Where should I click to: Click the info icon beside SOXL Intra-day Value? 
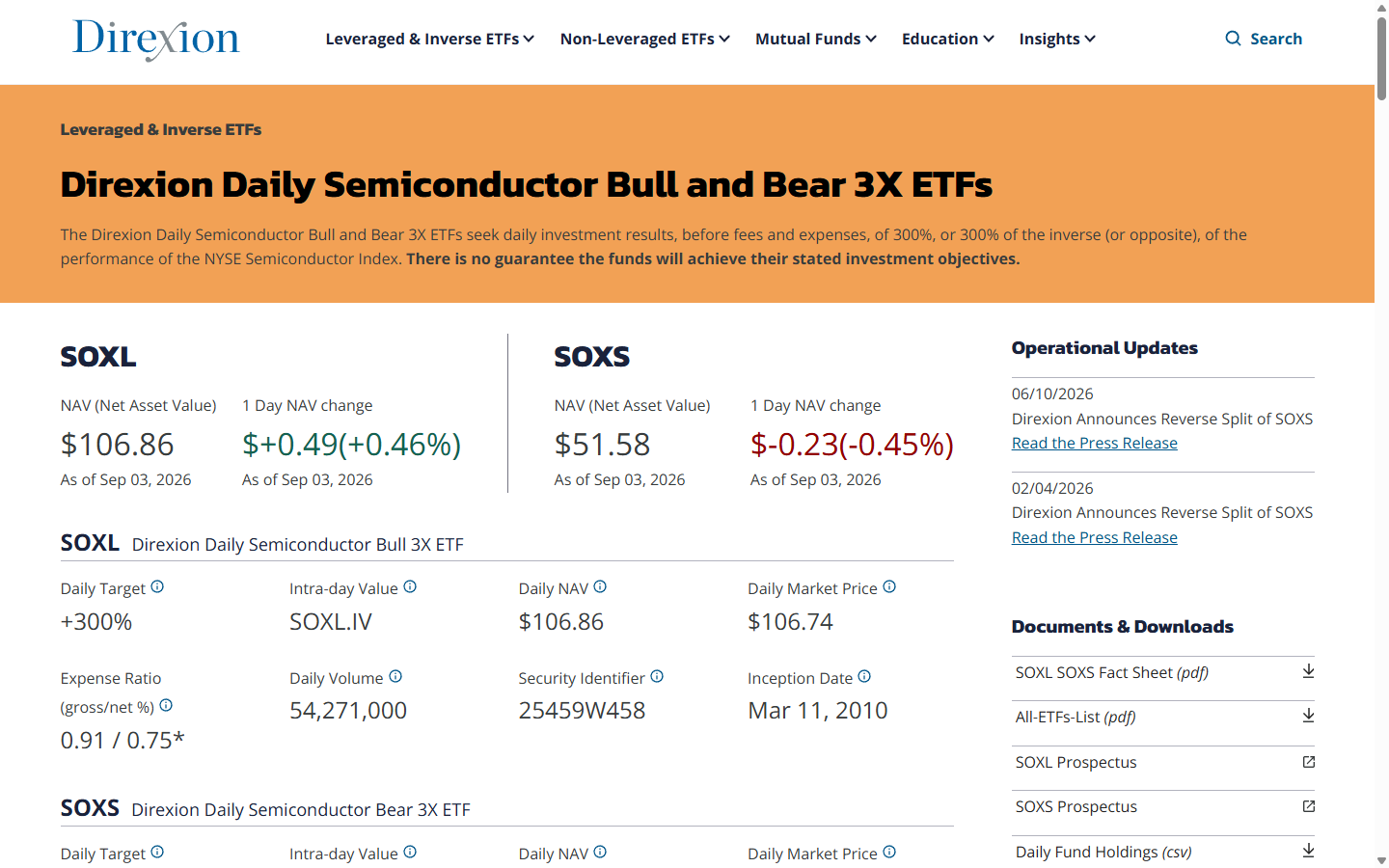[x=410, y=586]
